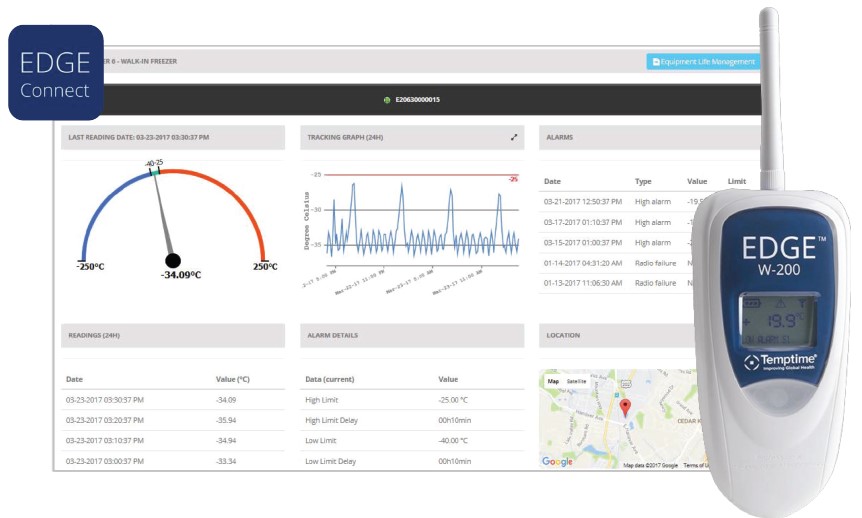The image size is (862, 518).
Task: Click the Alarms Value column header
Action: coord(697,181)
